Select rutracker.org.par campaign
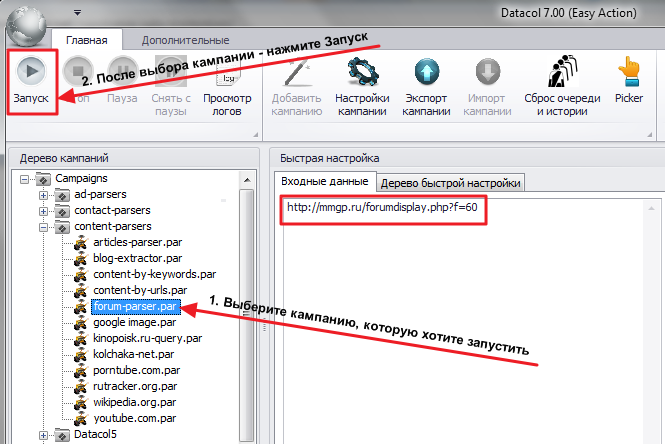 click(x=135, y=386)
